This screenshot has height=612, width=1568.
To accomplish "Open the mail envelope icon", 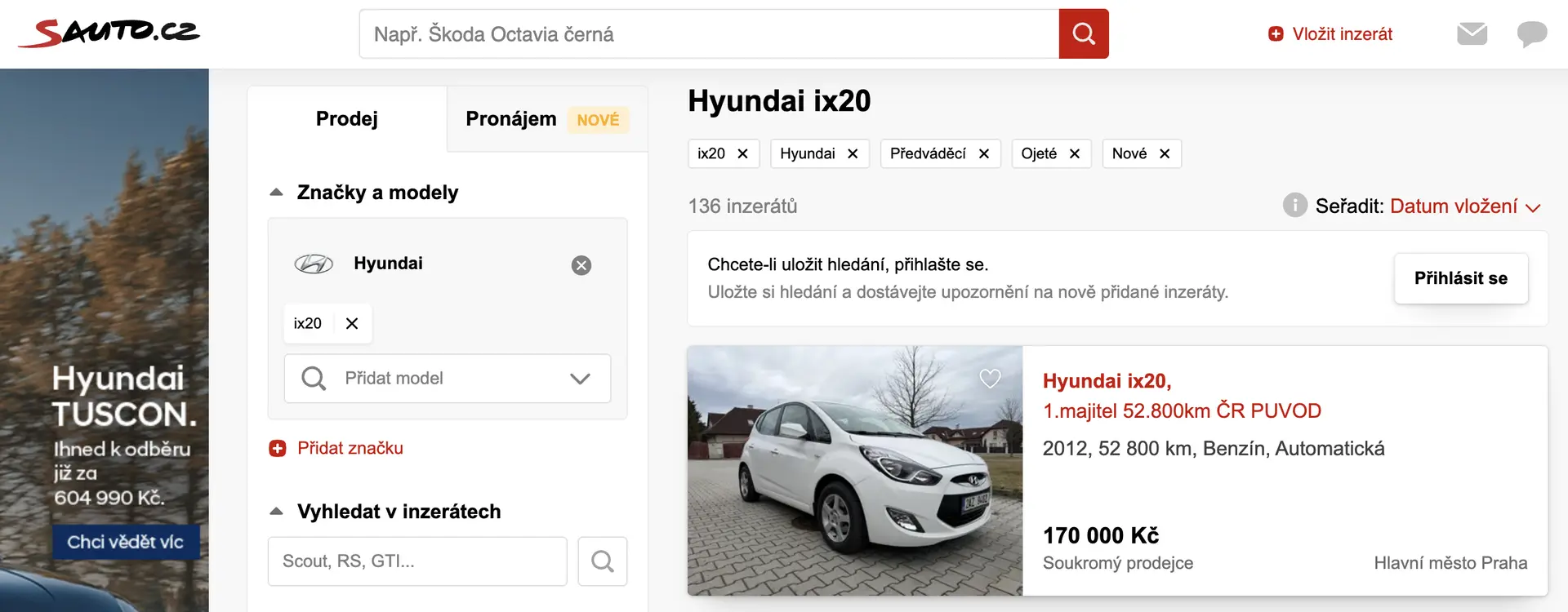I will (x=1472, y=33).
